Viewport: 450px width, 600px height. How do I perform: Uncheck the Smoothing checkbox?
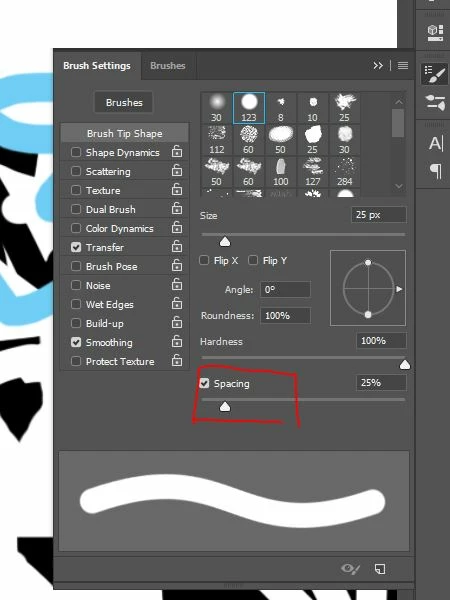pos(76,342)
